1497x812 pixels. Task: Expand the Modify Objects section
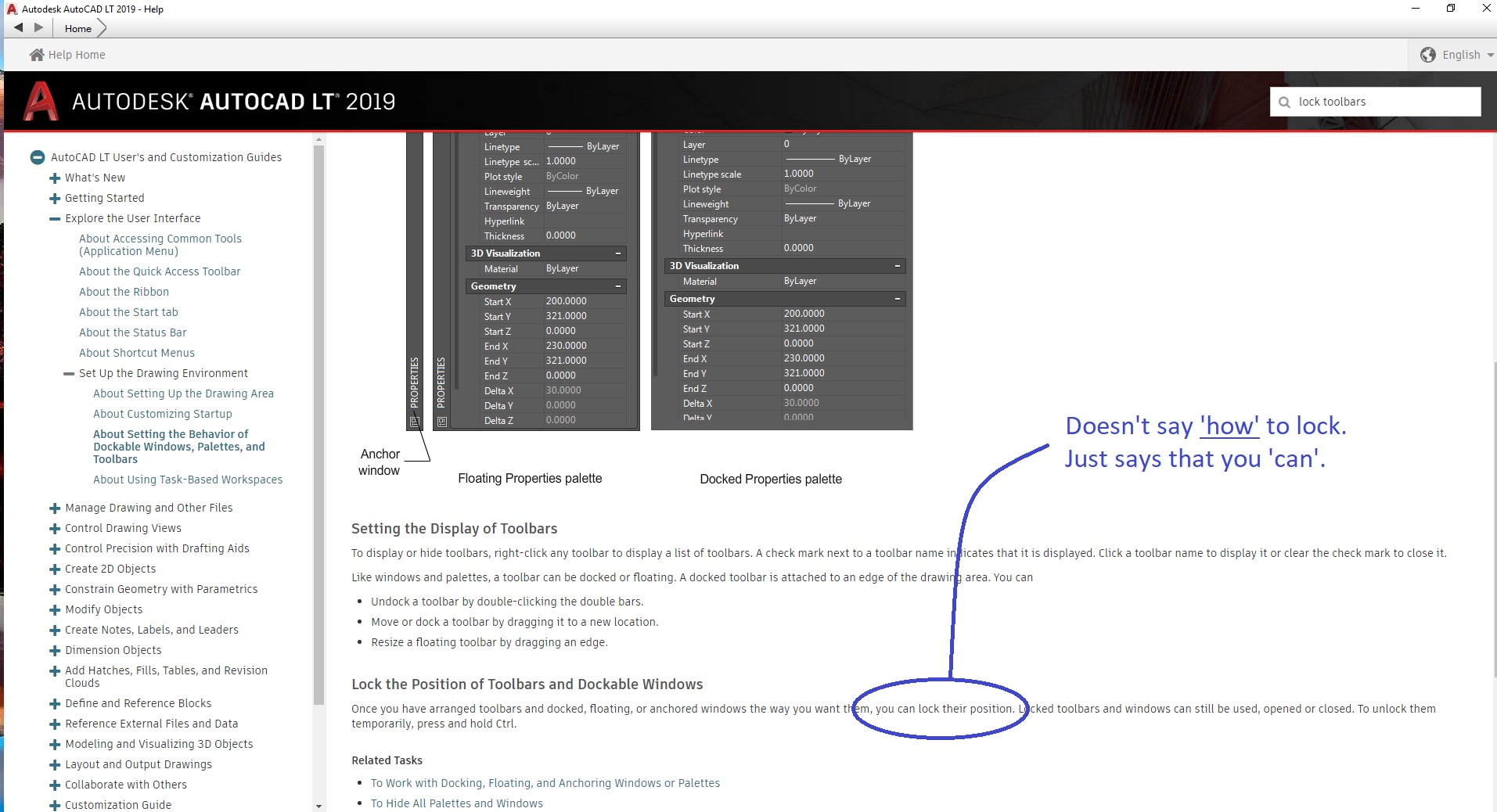tap(54, 609)
